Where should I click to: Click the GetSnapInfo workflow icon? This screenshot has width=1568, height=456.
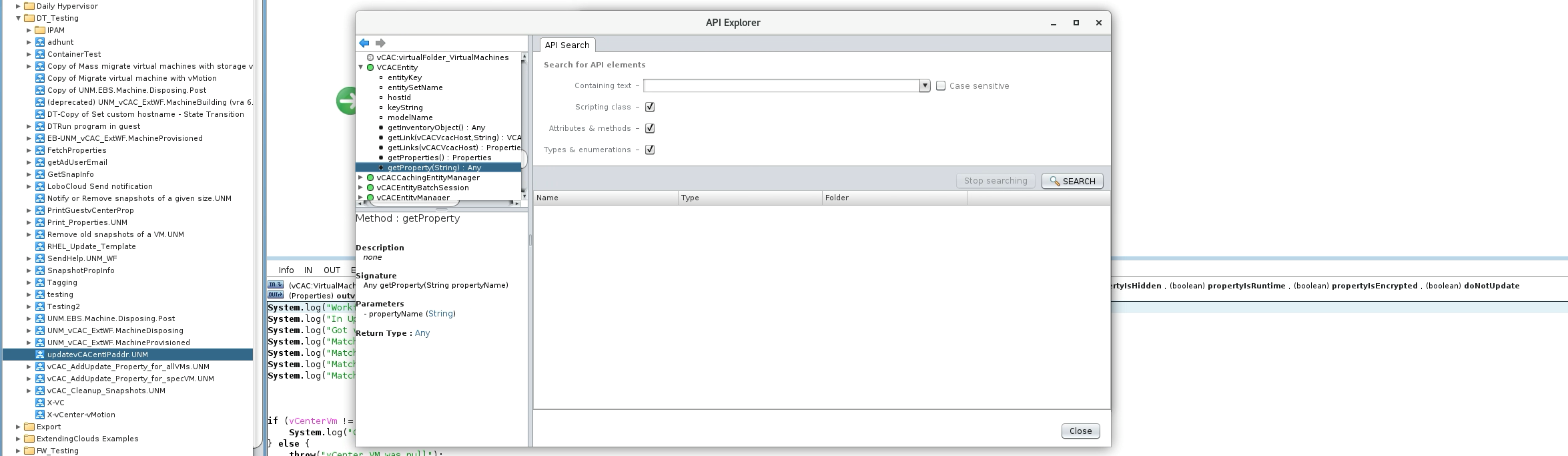[39, 174]
